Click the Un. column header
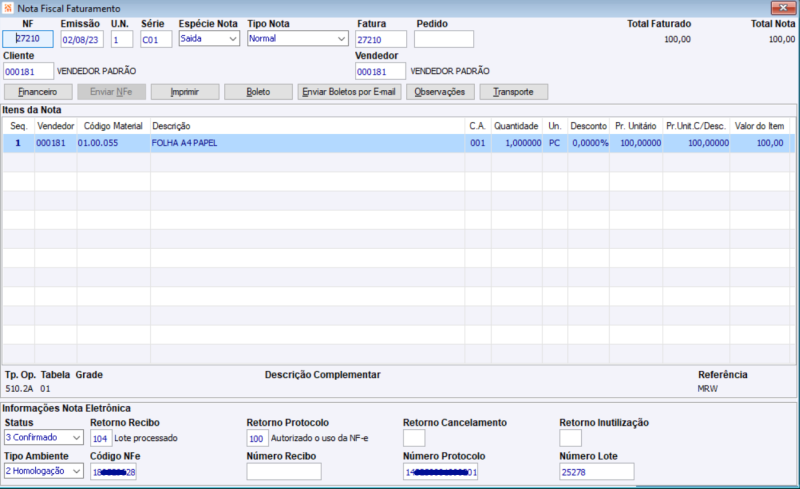 tap(555, 126)
